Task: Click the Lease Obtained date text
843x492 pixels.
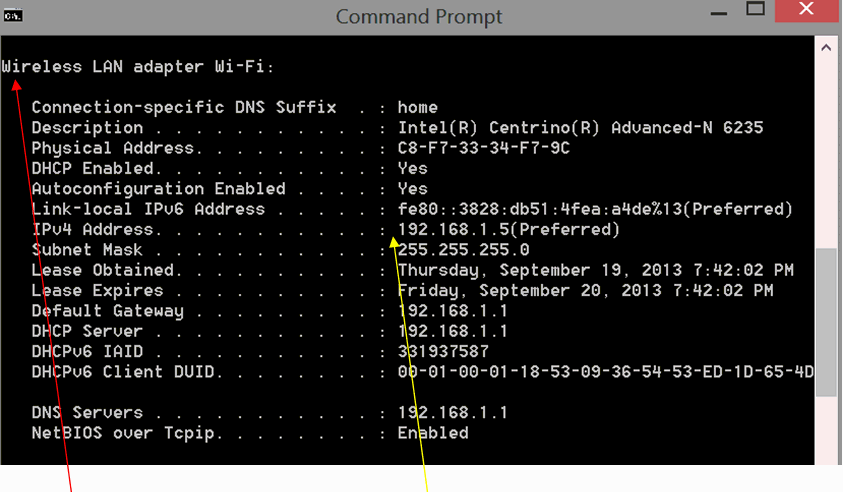Action: coord(596,270)
